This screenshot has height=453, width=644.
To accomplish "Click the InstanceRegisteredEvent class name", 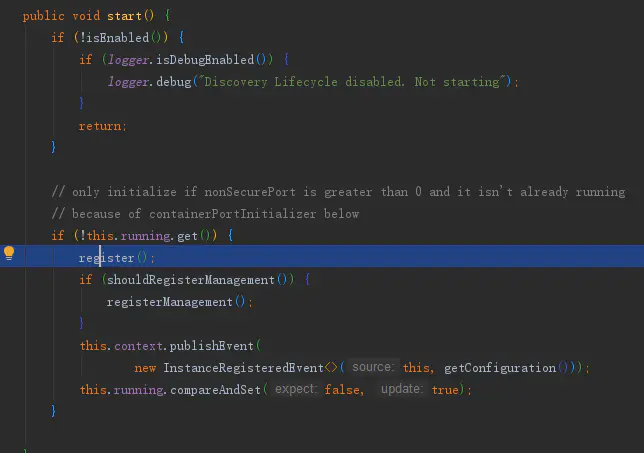I will [x=243, y=367].
